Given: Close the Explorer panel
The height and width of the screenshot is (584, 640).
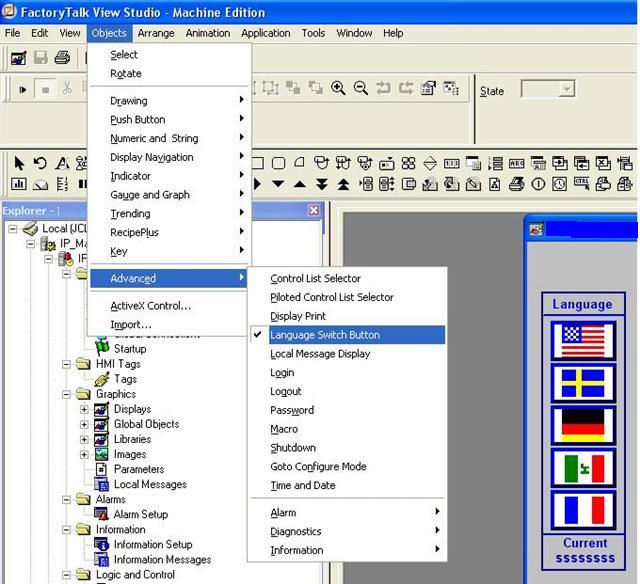Looking at the screenshot, I should 314,210.
